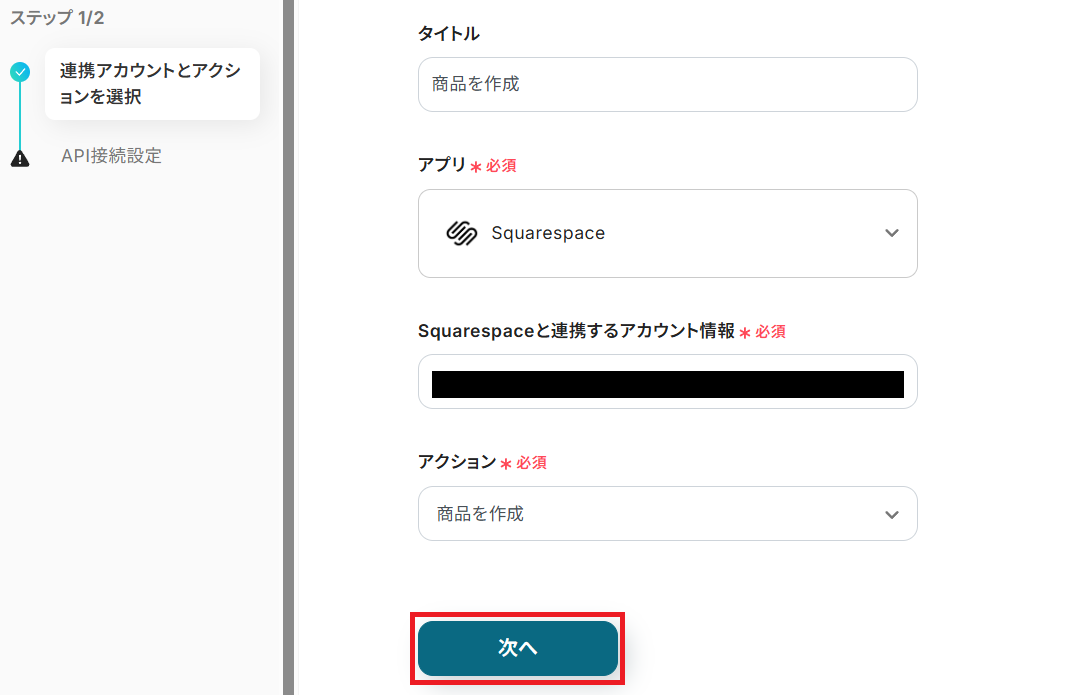Click the completed step checkmark icon
The image size is (1084, 695).
pos(20,72)
